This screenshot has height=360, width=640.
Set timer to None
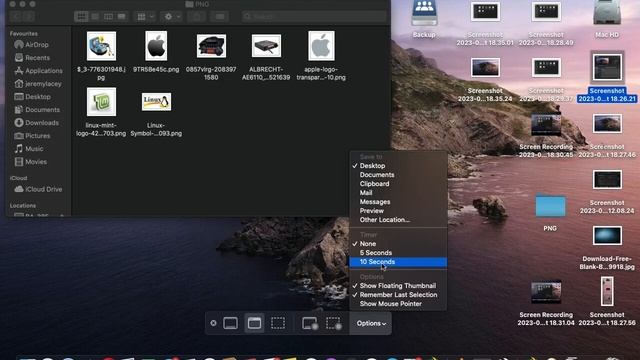[398, 244]
